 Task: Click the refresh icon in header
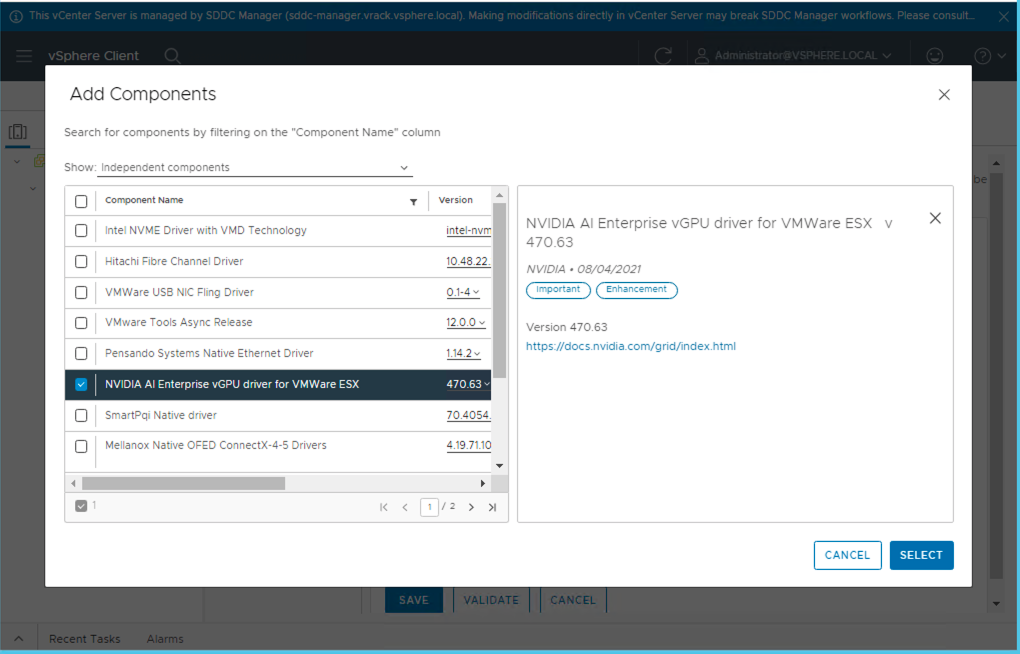pyautogui.click(x=663, y=56)
